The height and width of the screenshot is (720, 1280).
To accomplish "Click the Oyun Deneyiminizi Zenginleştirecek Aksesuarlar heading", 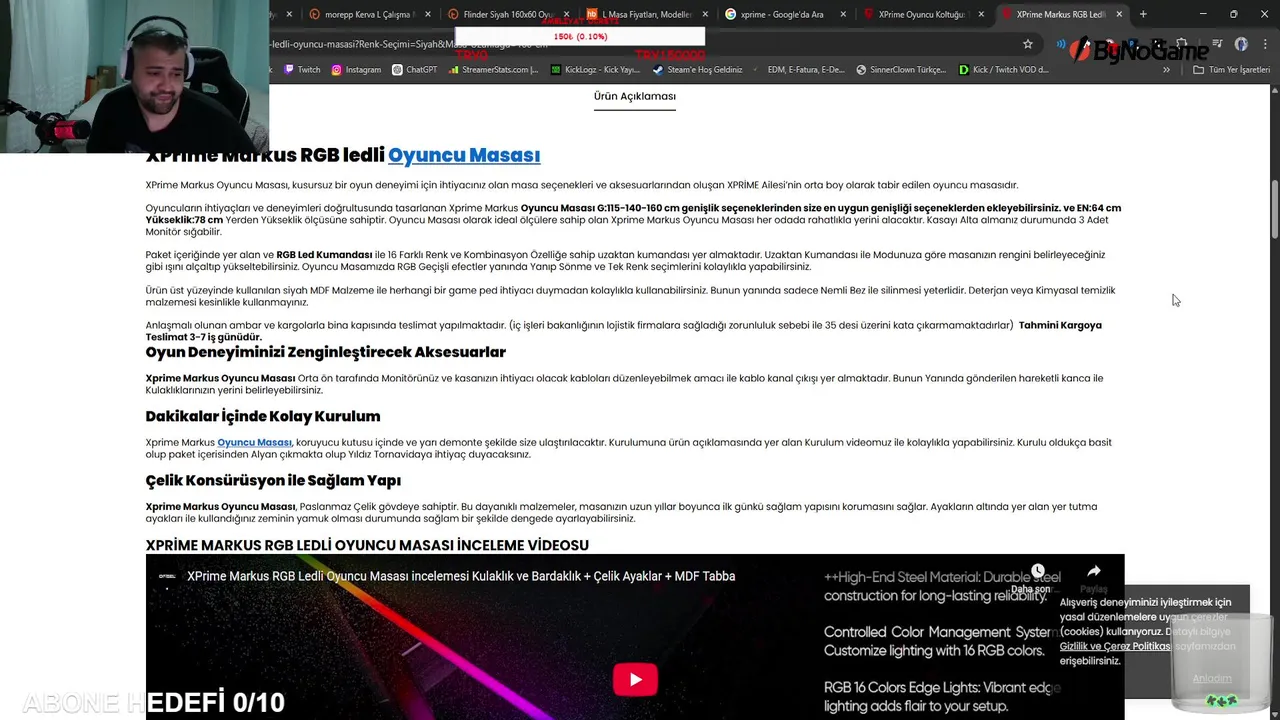I will (x=326, y=352).
